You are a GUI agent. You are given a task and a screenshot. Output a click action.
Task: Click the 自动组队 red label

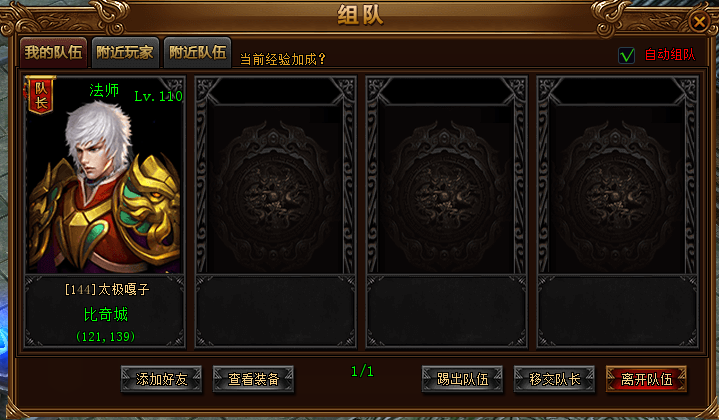[x=670, y=55]
